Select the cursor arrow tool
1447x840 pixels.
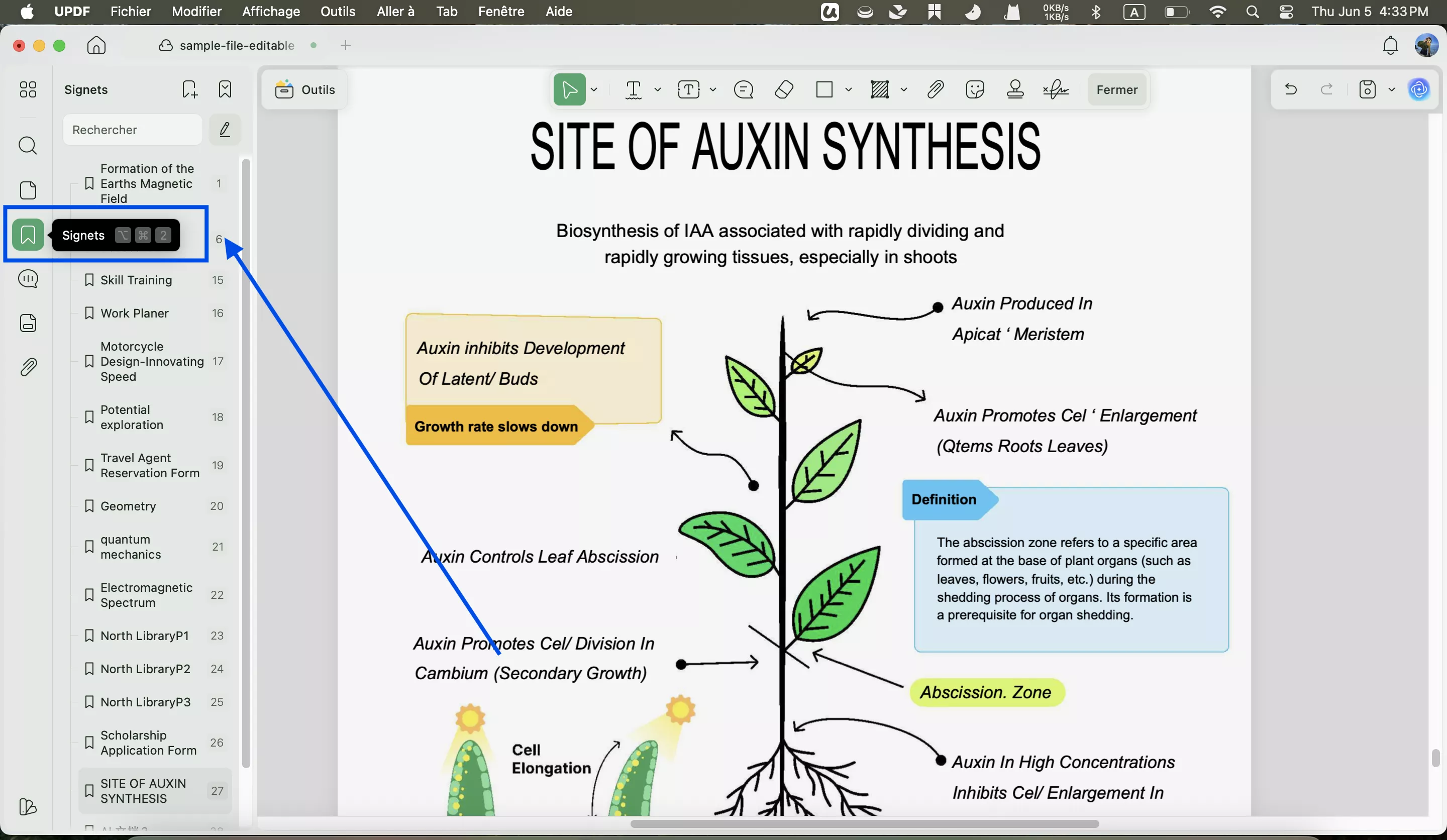click(569, 89)
